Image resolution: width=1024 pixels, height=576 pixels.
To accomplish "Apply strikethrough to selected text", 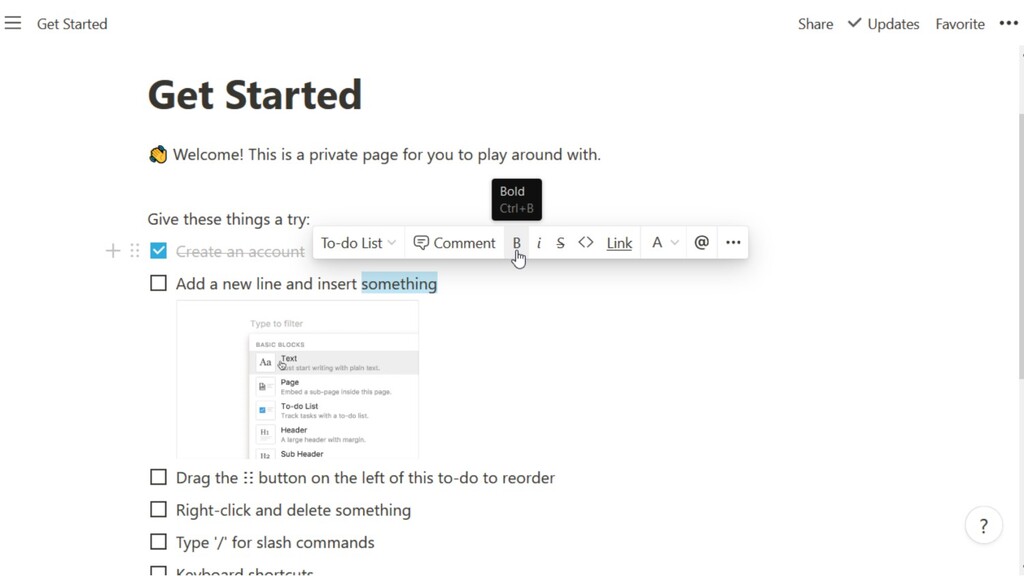I will click(x=560, y=243).
